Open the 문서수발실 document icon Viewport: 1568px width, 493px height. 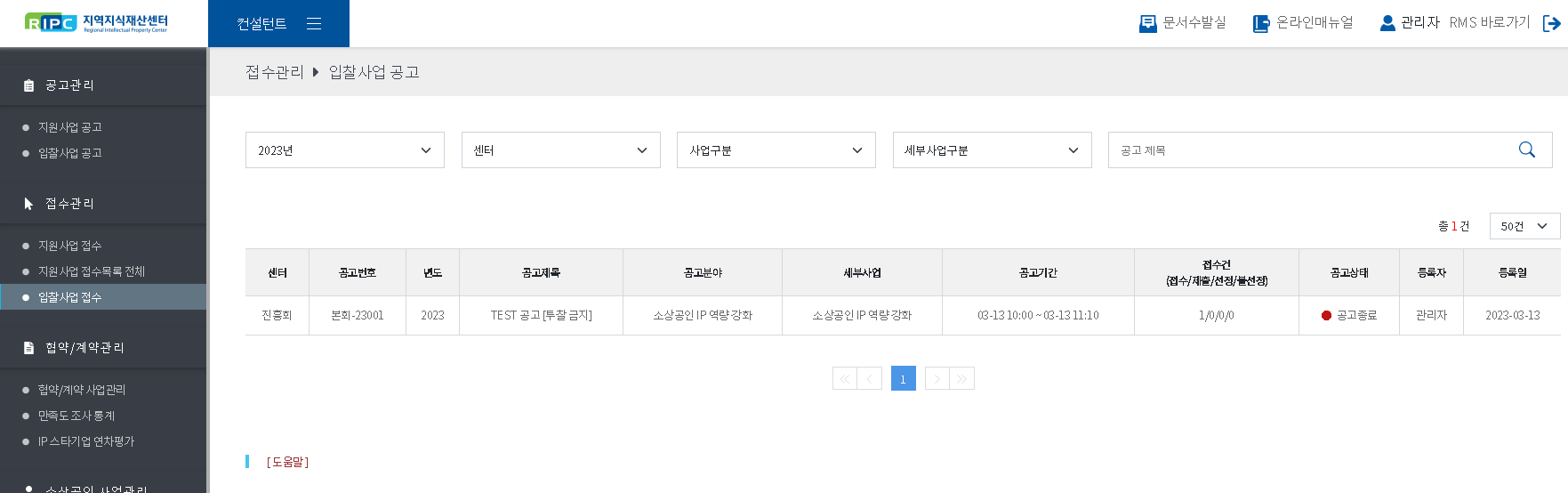[x=1147, y=24]
